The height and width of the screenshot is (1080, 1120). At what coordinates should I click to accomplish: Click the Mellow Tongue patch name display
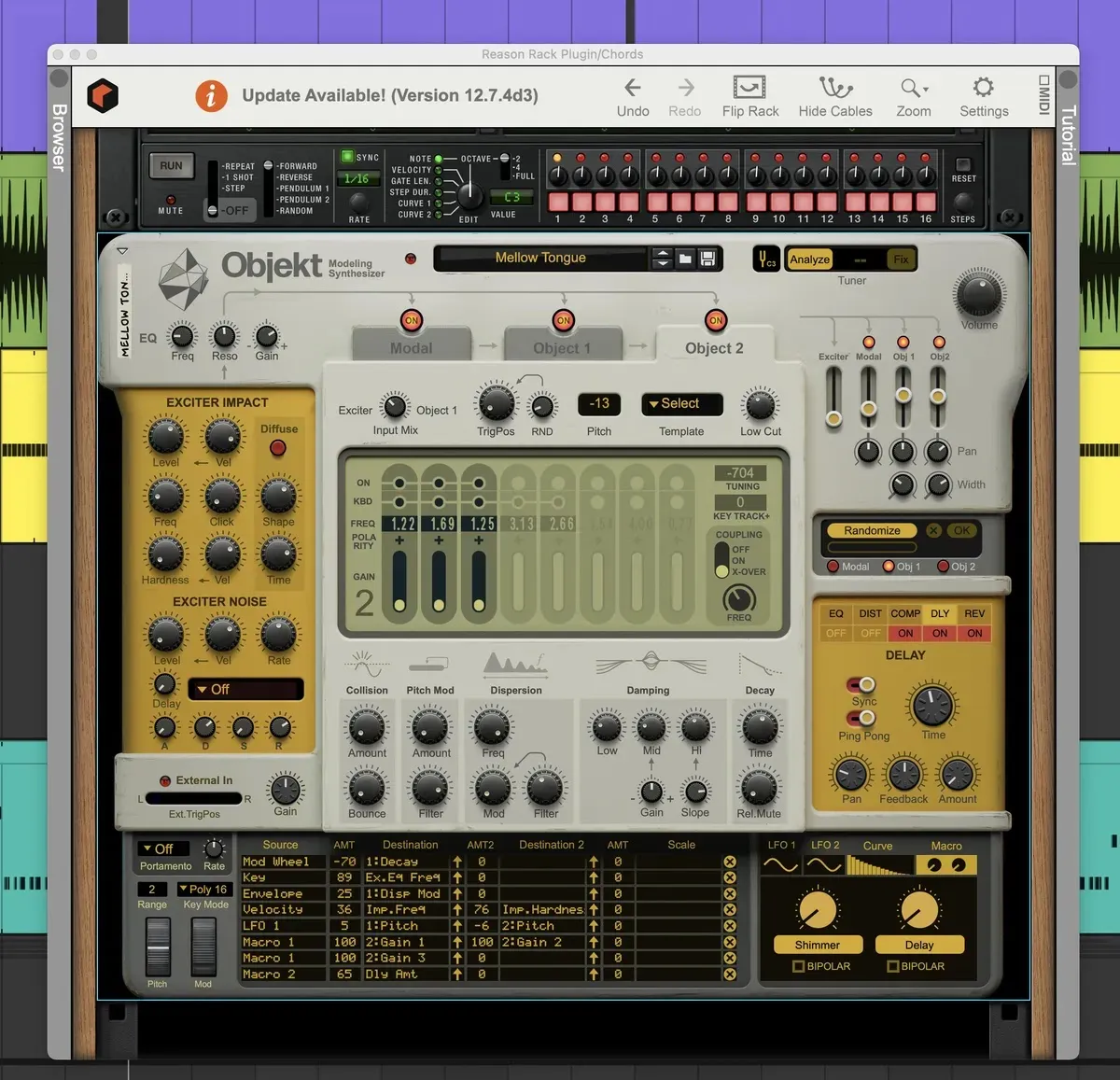pos(540,259)
